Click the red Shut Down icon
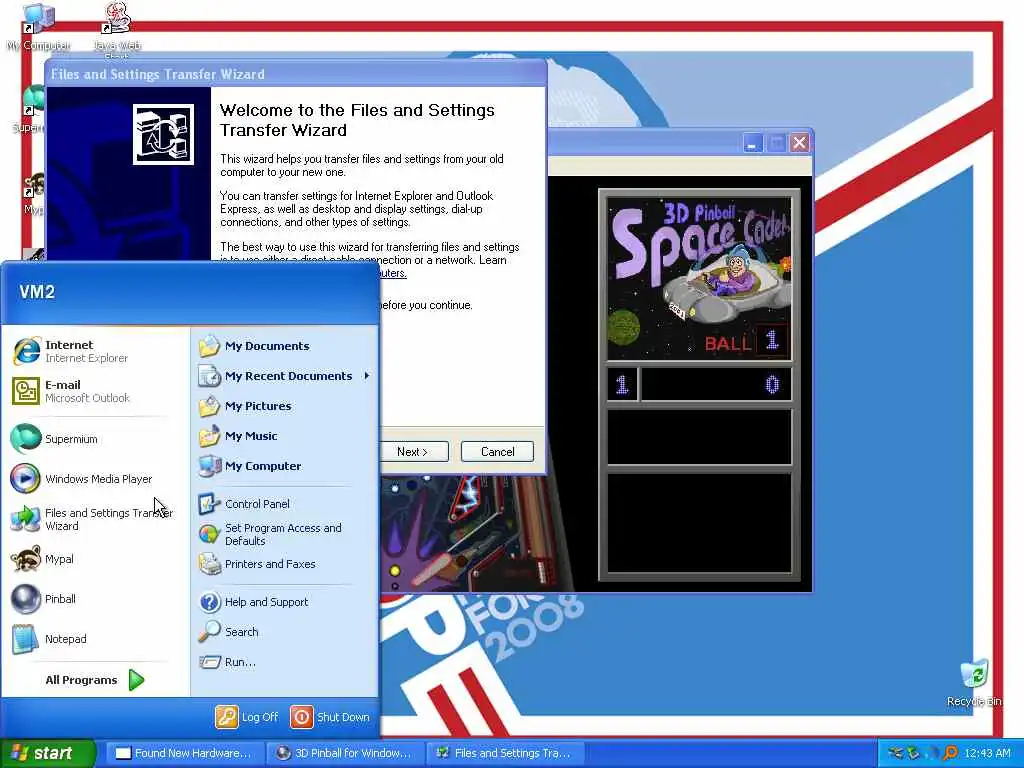Screen dimensions: 1024x768 click(x=301, y=716)
